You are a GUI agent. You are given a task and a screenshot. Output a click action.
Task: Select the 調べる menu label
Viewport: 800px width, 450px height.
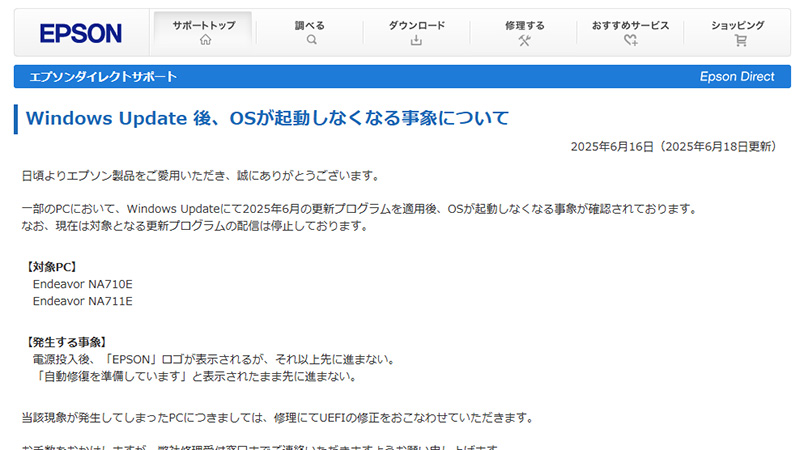click(312, 25)
